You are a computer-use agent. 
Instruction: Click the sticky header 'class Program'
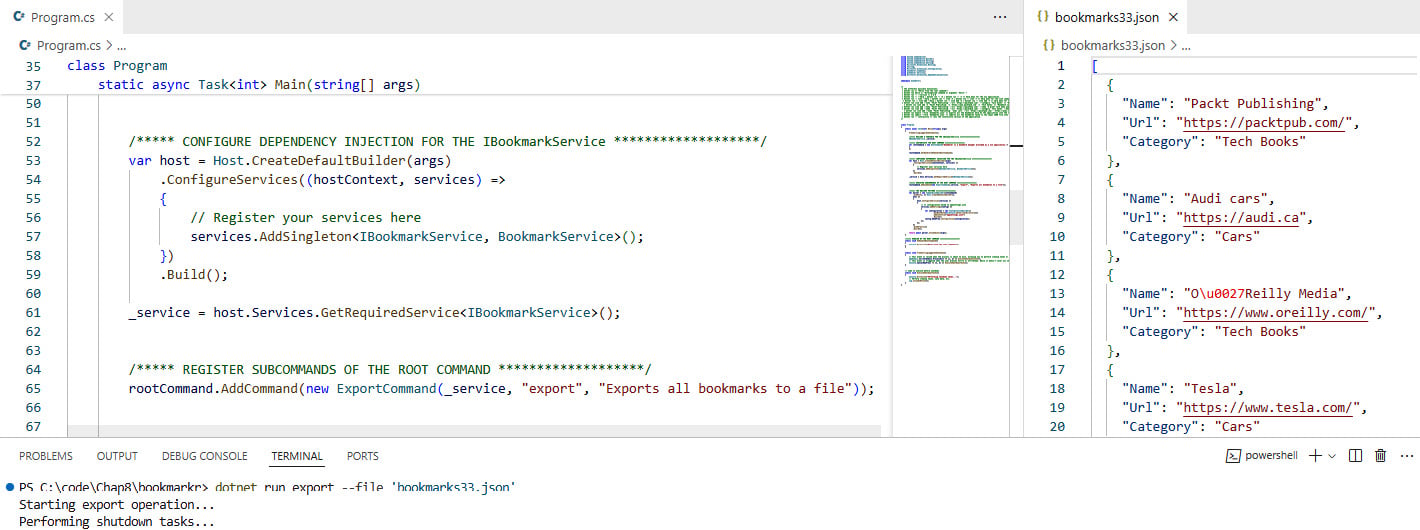tap(117, 65)
